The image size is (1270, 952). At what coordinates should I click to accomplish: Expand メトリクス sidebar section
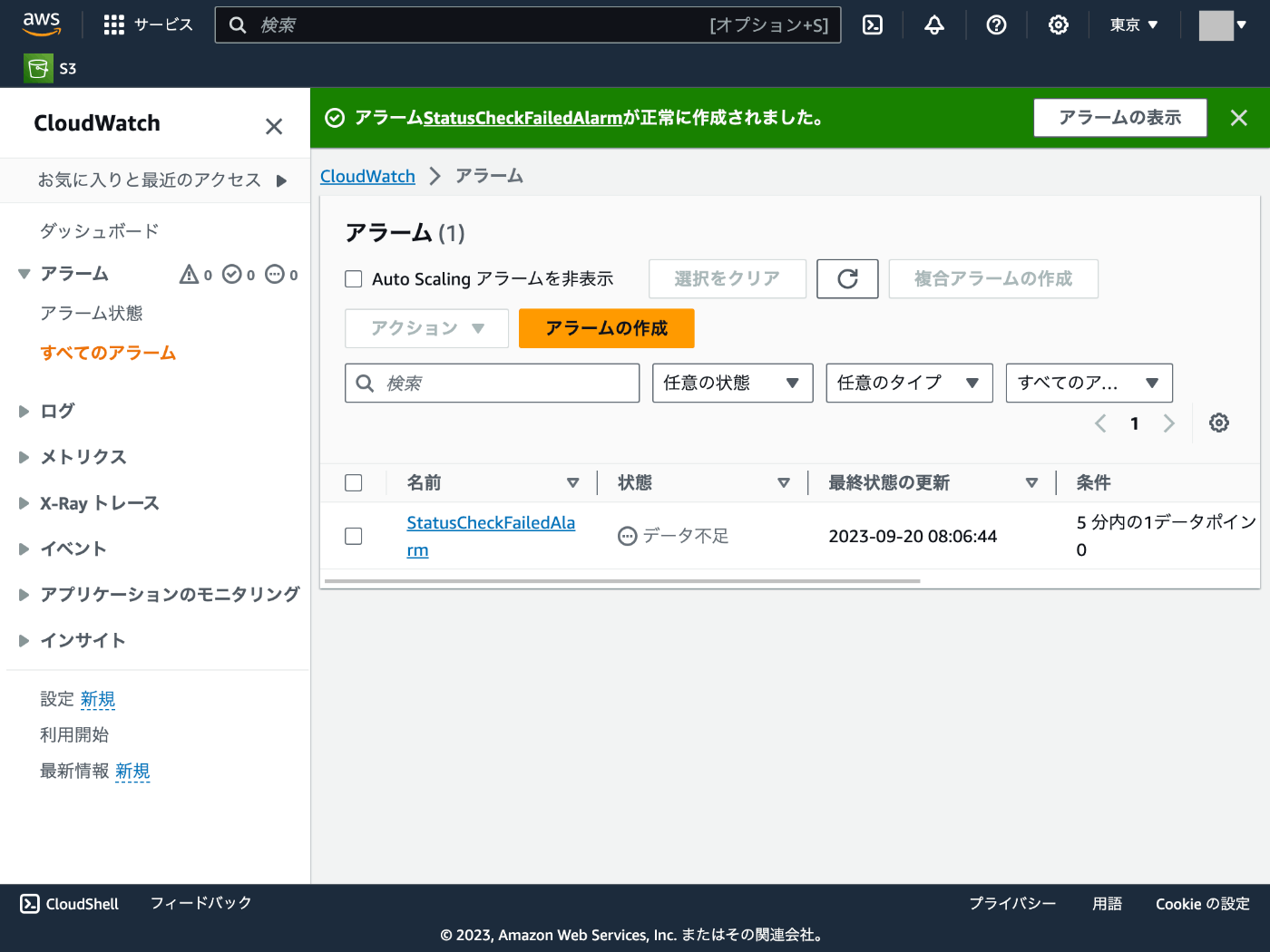[24, 457]
